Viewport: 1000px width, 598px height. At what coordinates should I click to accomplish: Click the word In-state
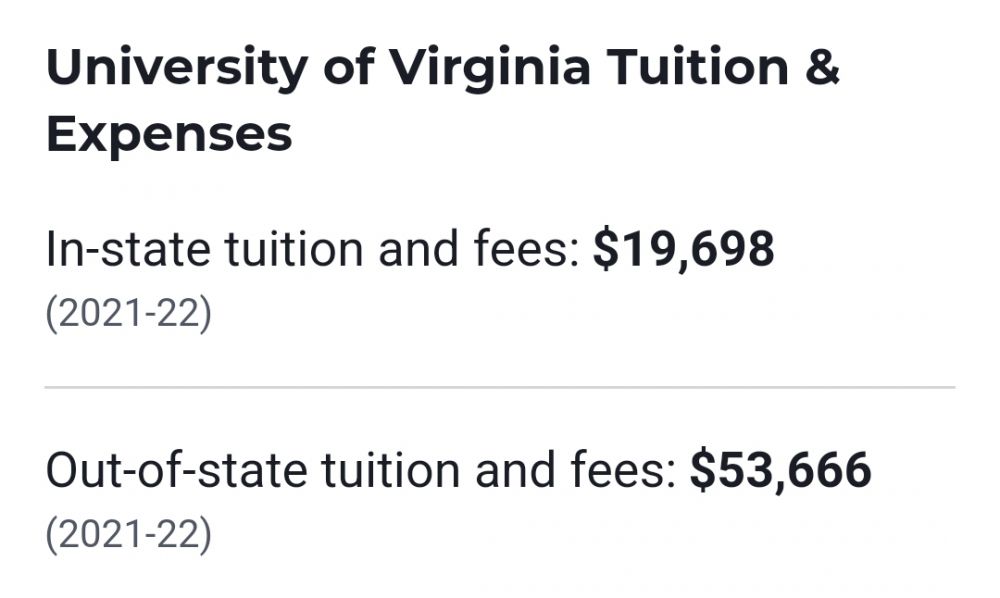coord(128,249)
